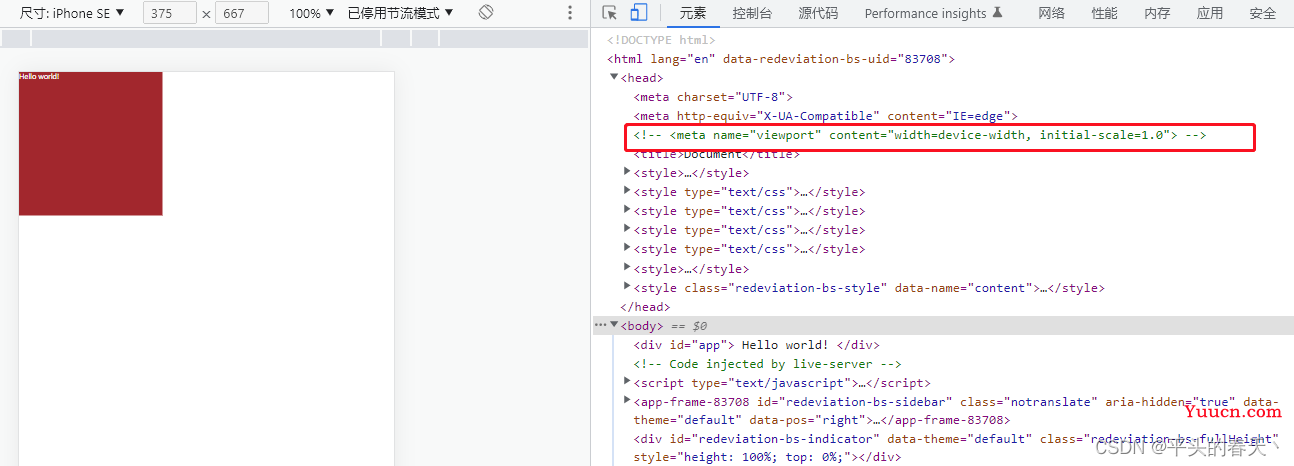Viewport: 1294px width, 466px height.
Task: Select the title Document line
Action: point(716,154)
